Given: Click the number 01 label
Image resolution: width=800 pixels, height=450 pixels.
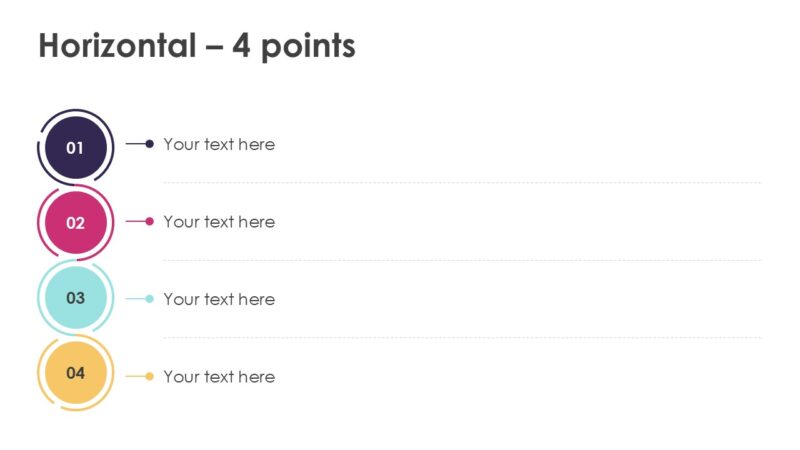Looking at the screenshot, I should click(76, 148).
